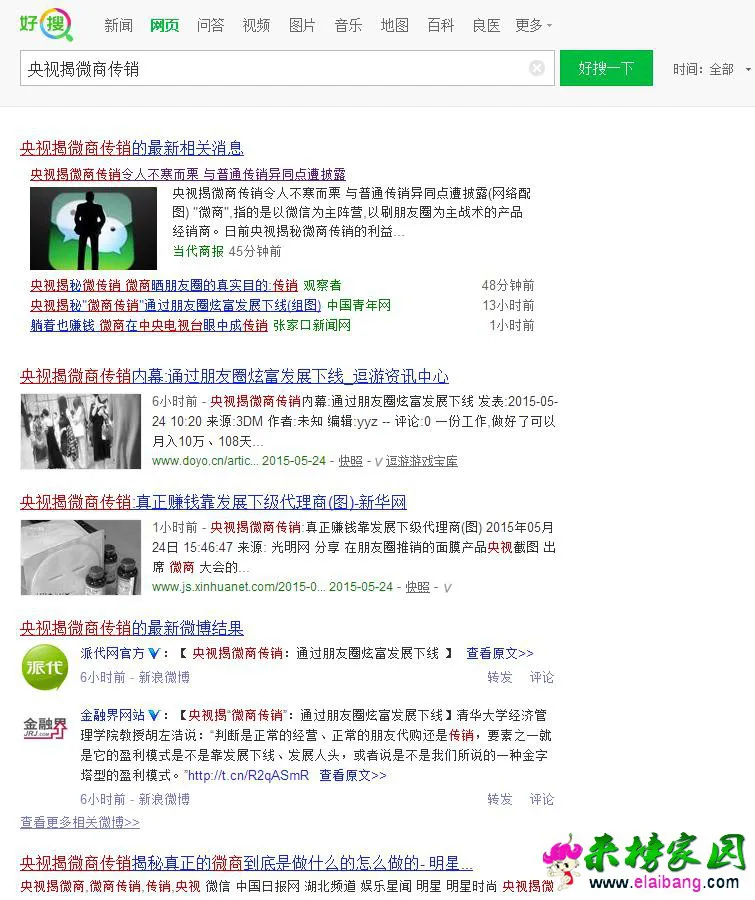Expand the 更多 navigation dropdown
The height and width of the screenshot is (900, 755).
(533, 25)
